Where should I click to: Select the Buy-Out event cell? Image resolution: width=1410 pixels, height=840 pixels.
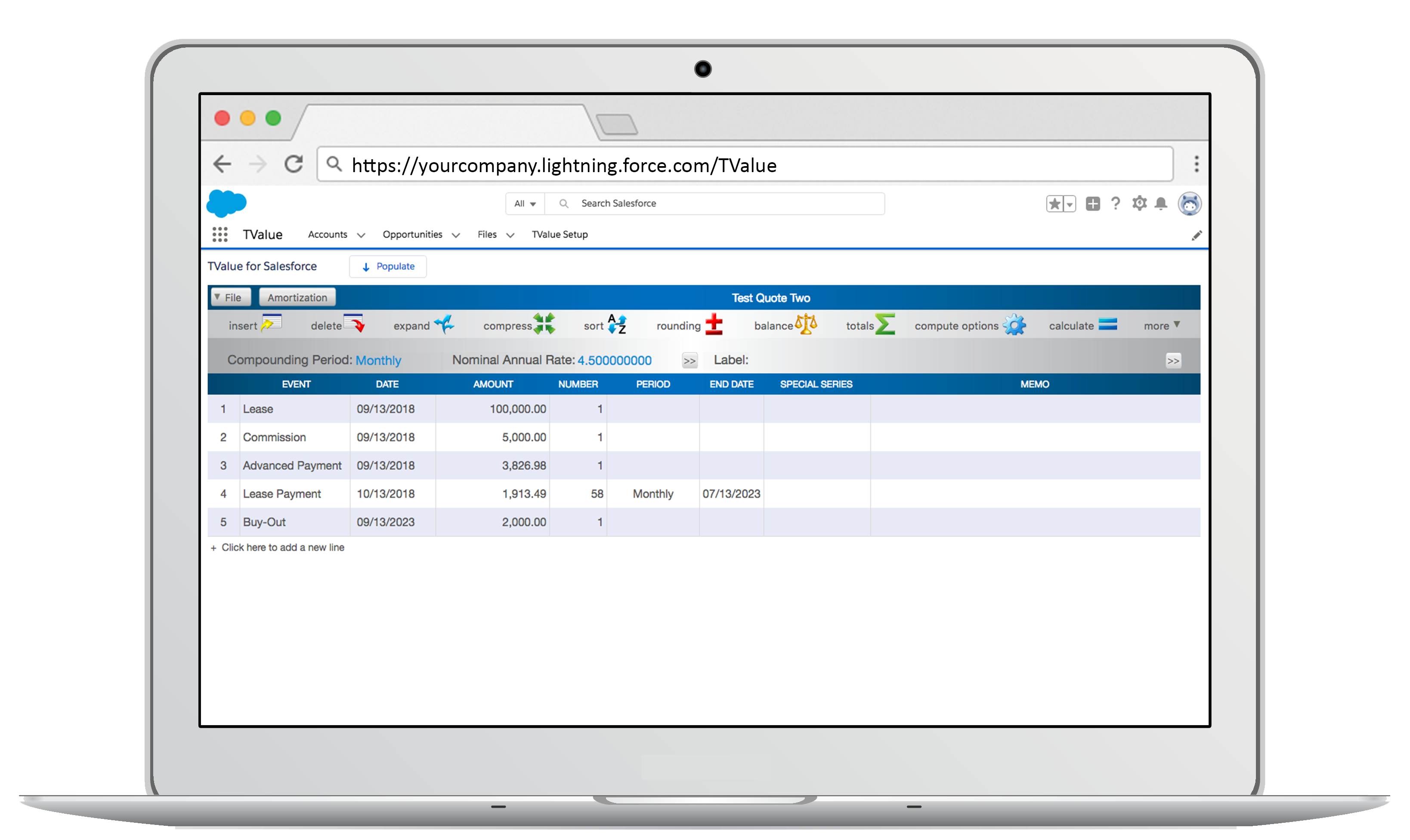point(294,522)
